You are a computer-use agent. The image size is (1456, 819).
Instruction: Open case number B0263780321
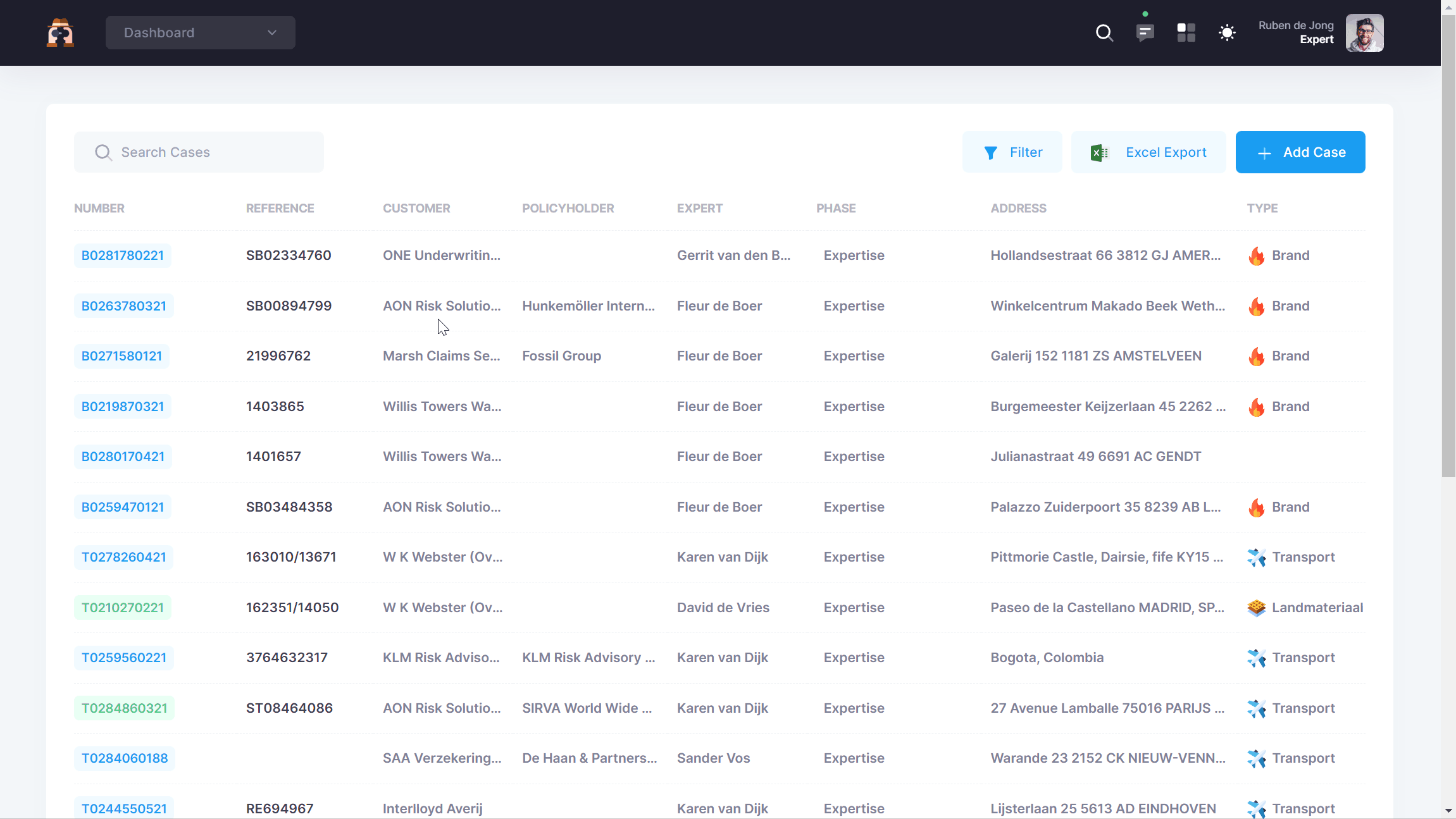tap(124, 306)
